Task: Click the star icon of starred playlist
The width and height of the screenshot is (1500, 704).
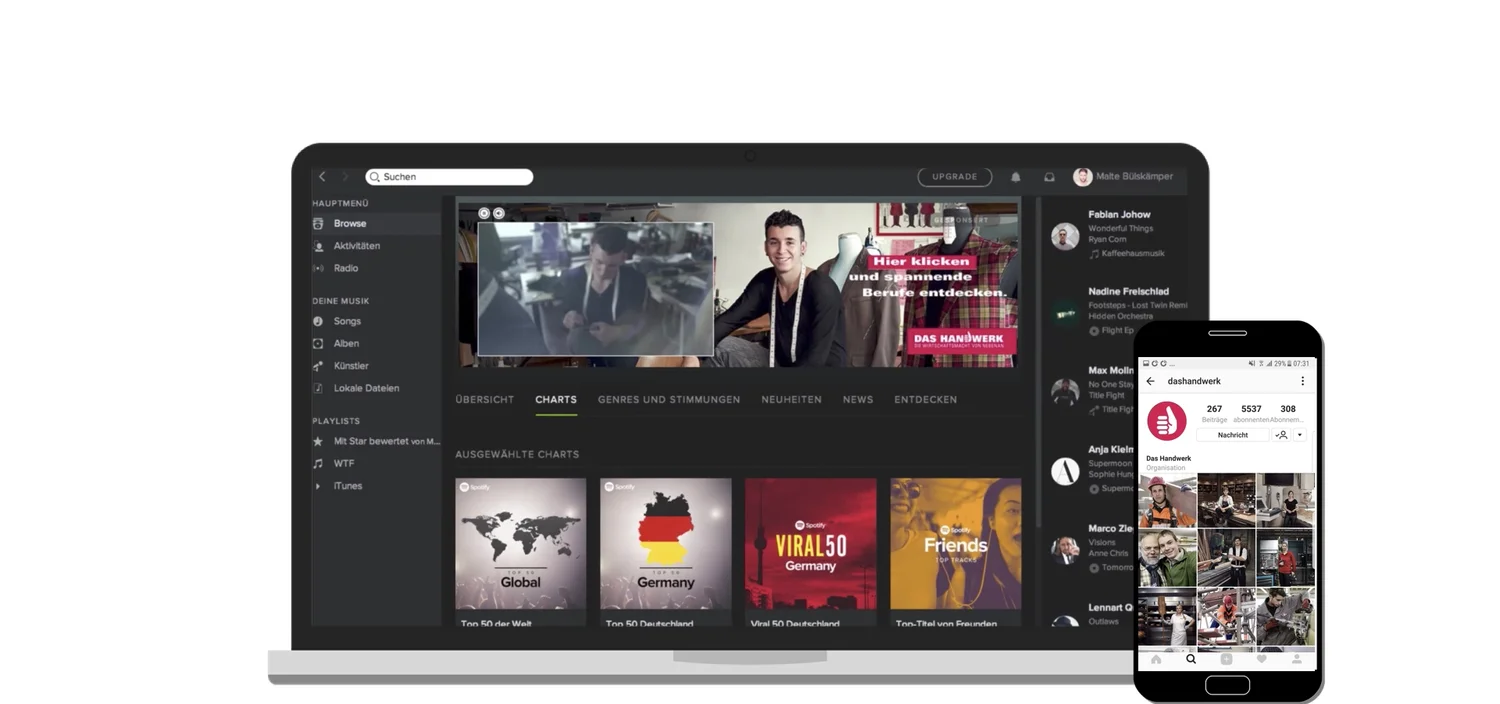Action: [x=318, y=441]
